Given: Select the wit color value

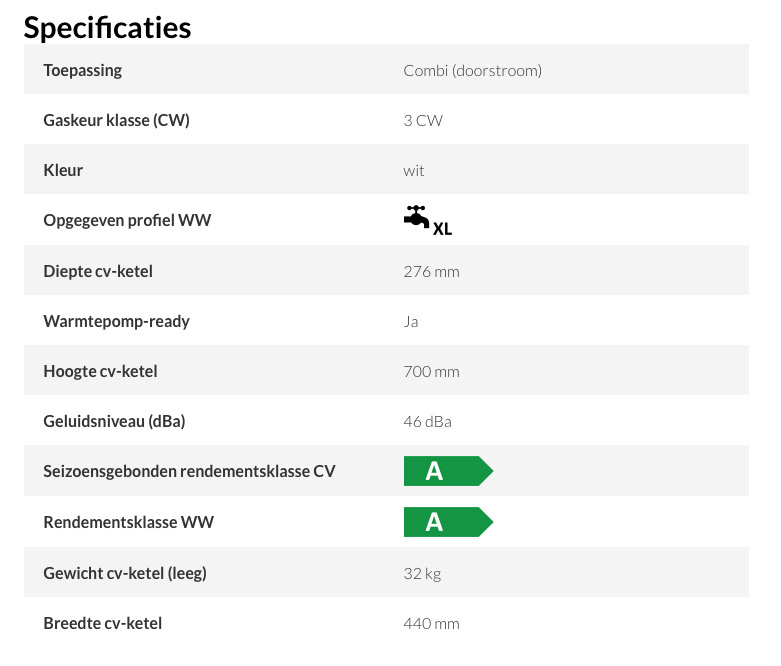Looking at the screenshot, I should tap(413, 171).
